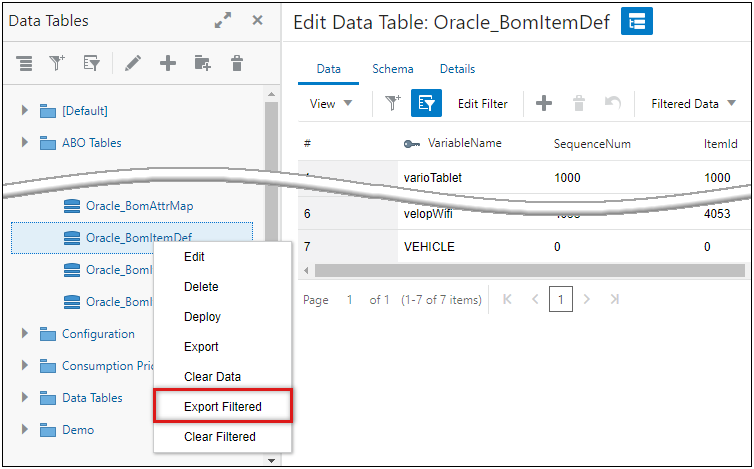
Task: Open the View dropdown
Action: click(x=331, y=103)
